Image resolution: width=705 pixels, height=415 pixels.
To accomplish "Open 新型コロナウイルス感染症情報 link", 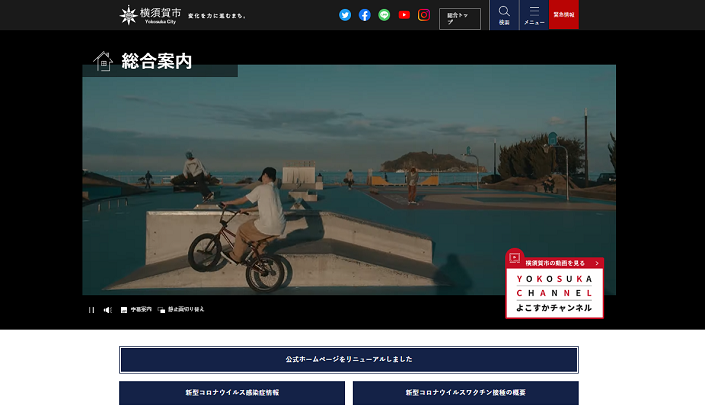I will coord(232,393).
